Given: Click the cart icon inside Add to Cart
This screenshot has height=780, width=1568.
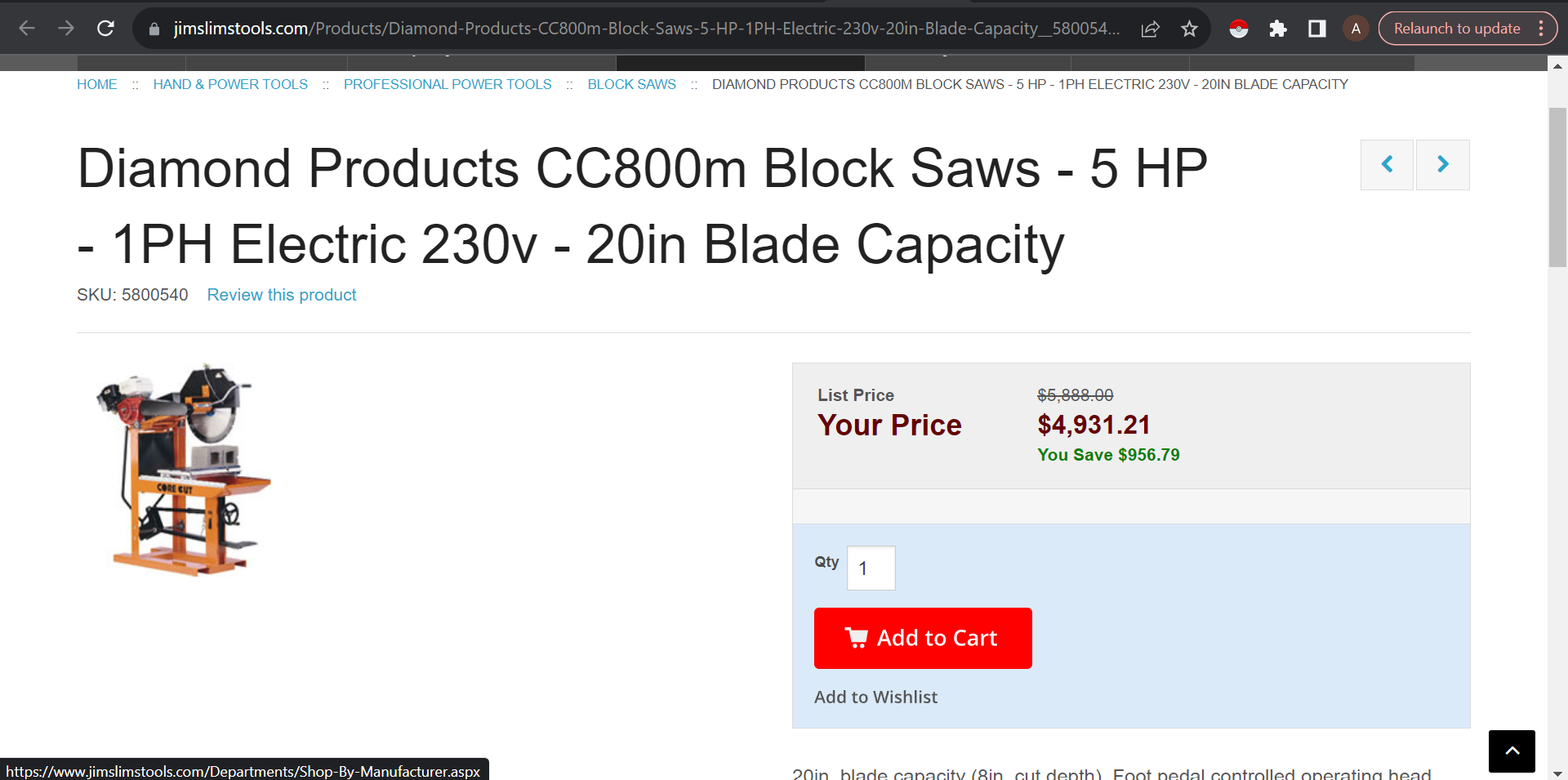Looking at the screenshot, I should point(857,638).
